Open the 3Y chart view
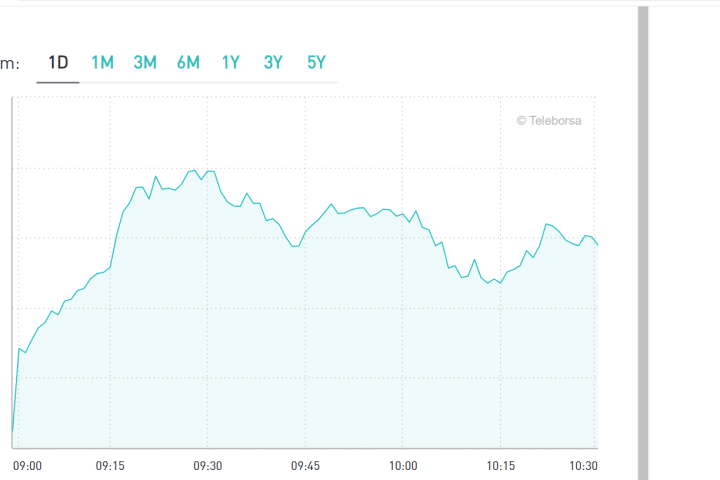Viewport: 720px width, 480px height. (x=274, y=62)
